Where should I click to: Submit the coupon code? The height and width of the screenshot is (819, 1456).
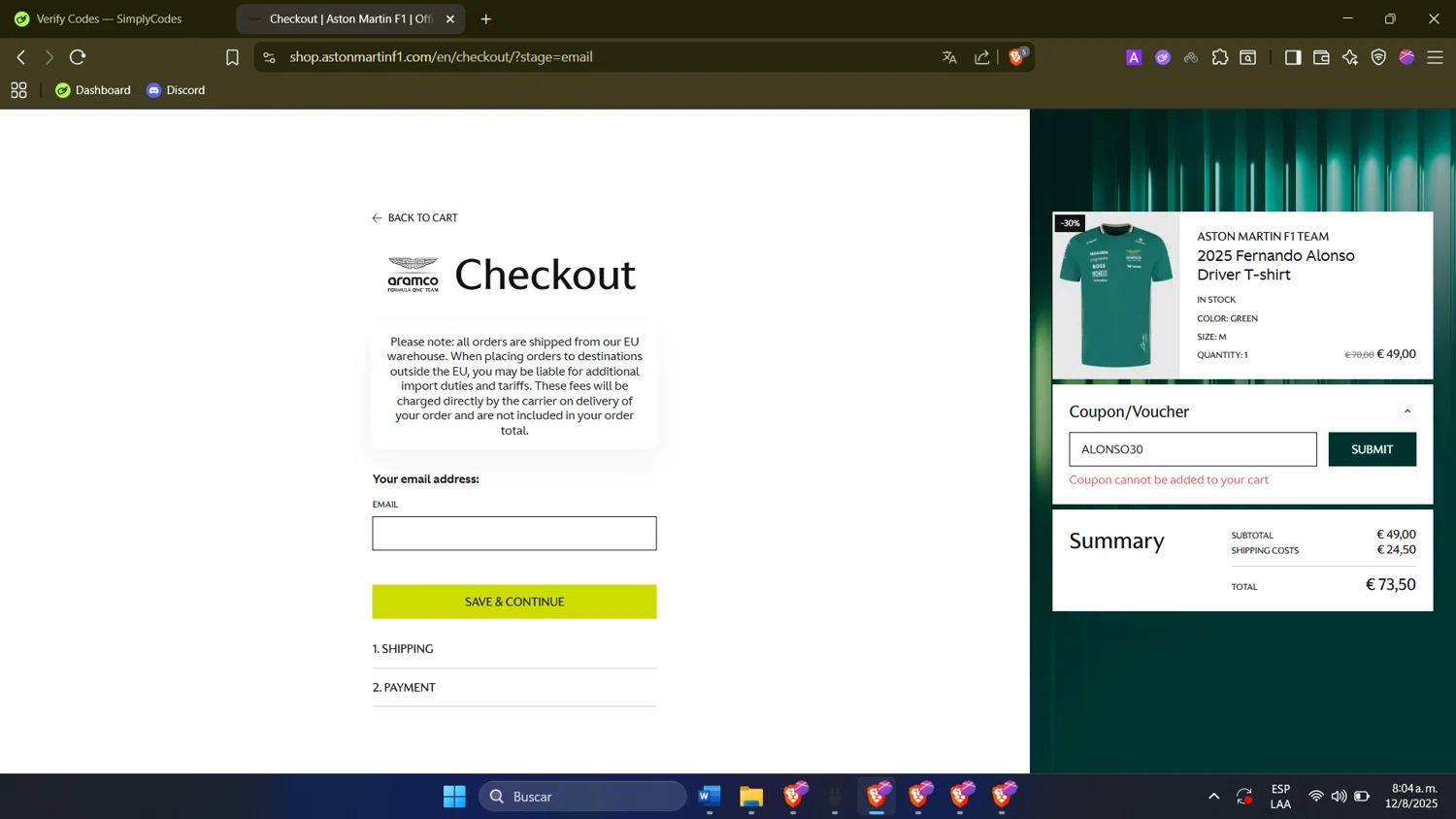1372,449
